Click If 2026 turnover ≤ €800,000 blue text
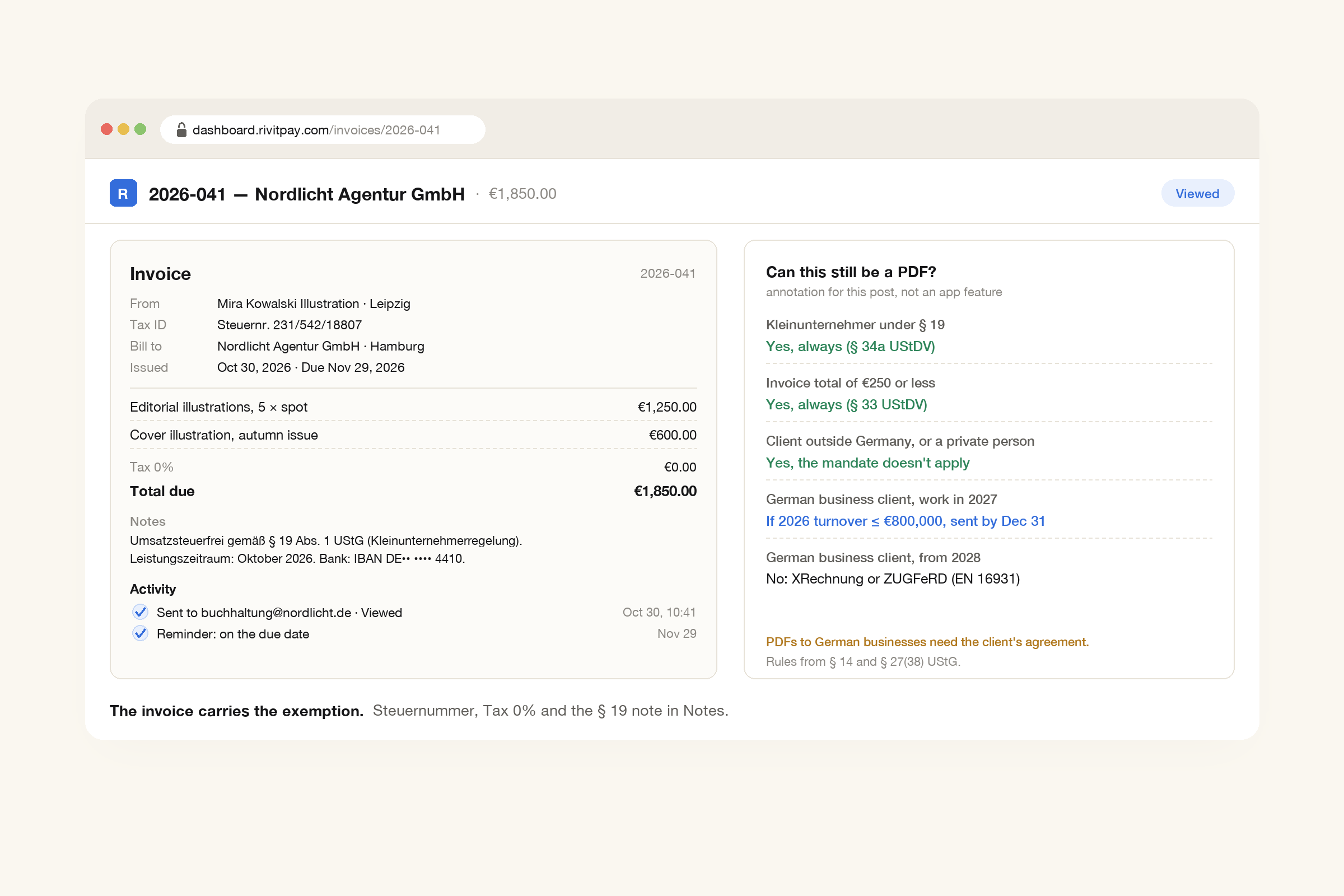The width and height of the screenshot is (1344, 896). [x=905, y=521]
